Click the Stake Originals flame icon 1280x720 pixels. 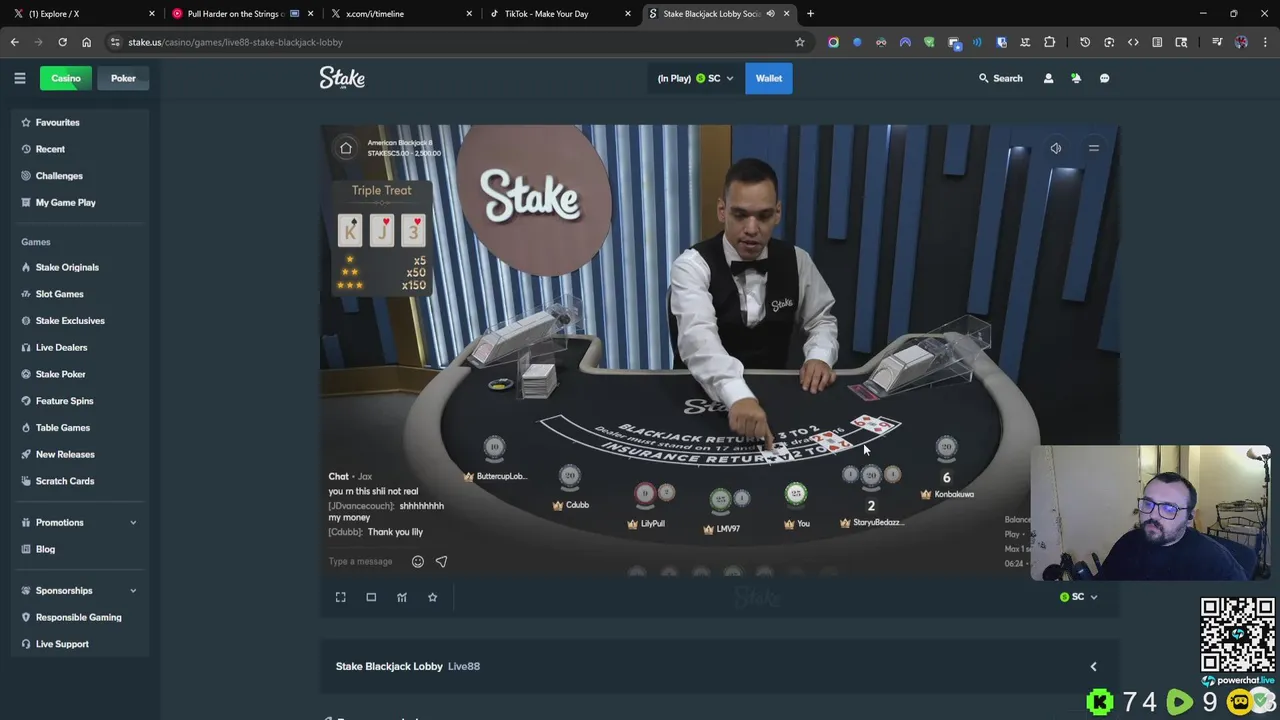tap(26, 267)
